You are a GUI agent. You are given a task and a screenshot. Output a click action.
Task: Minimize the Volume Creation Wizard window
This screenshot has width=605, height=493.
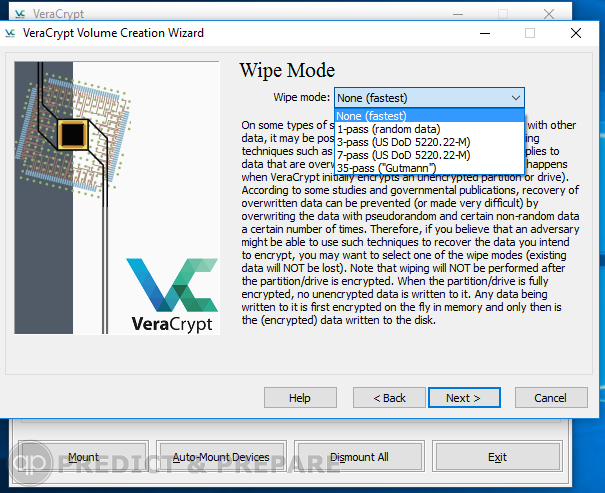point(485,33)
